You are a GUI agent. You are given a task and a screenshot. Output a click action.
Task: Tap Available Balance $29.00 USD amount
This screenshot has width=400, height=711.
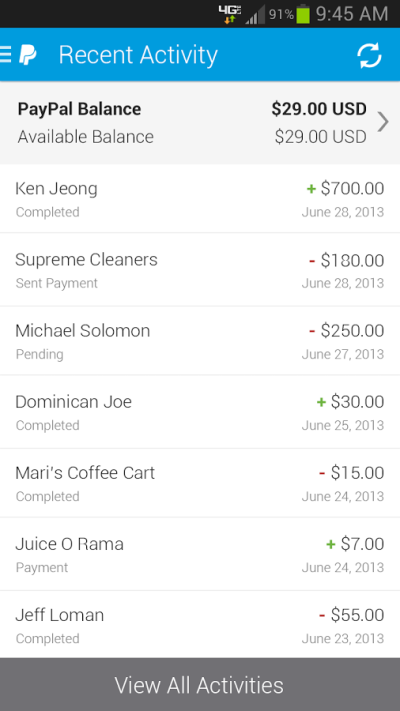point(321,136)
